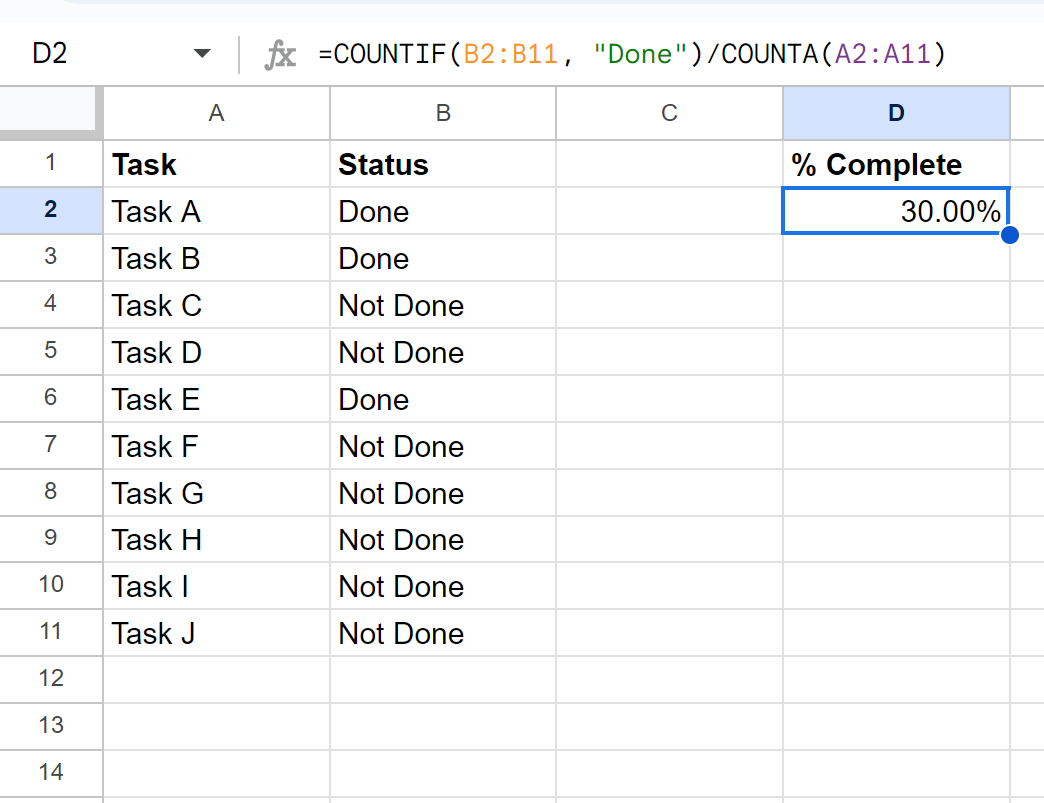The width and height of the screenshot is (1044, 803).
Task: Select column D header
Action: [x=896, y=113]
